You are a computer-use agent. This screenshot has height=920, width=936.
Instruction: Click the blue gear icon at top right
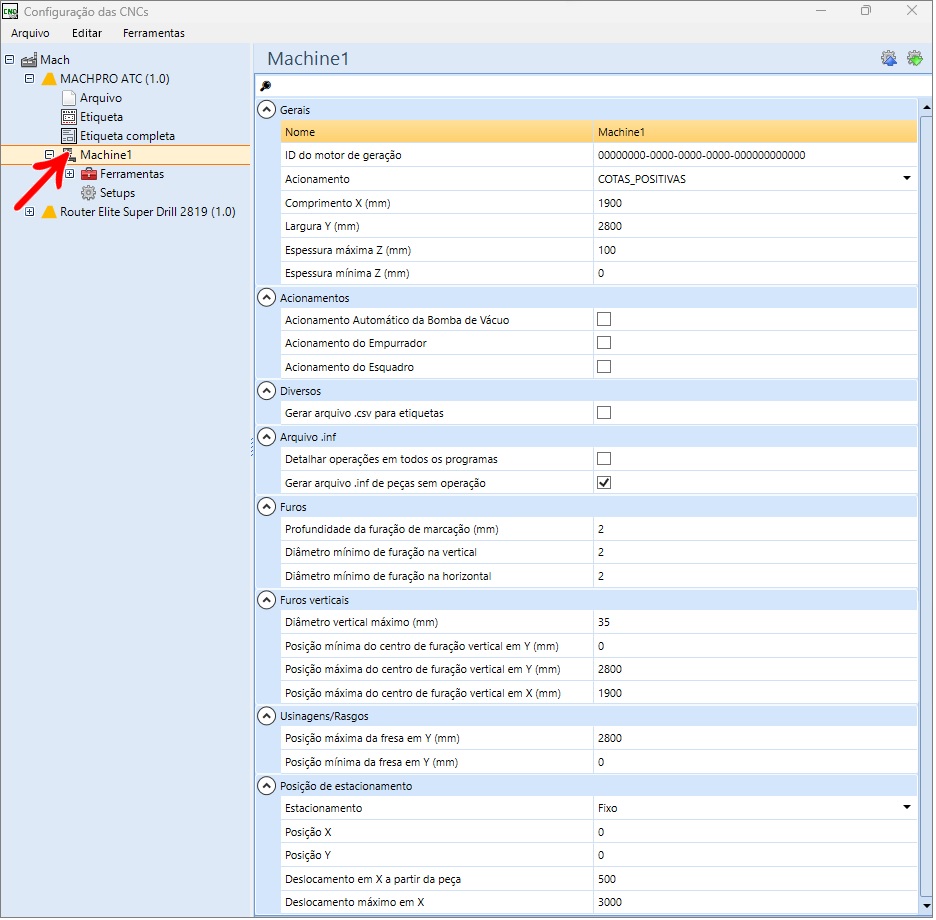click(x=889, y=59)
